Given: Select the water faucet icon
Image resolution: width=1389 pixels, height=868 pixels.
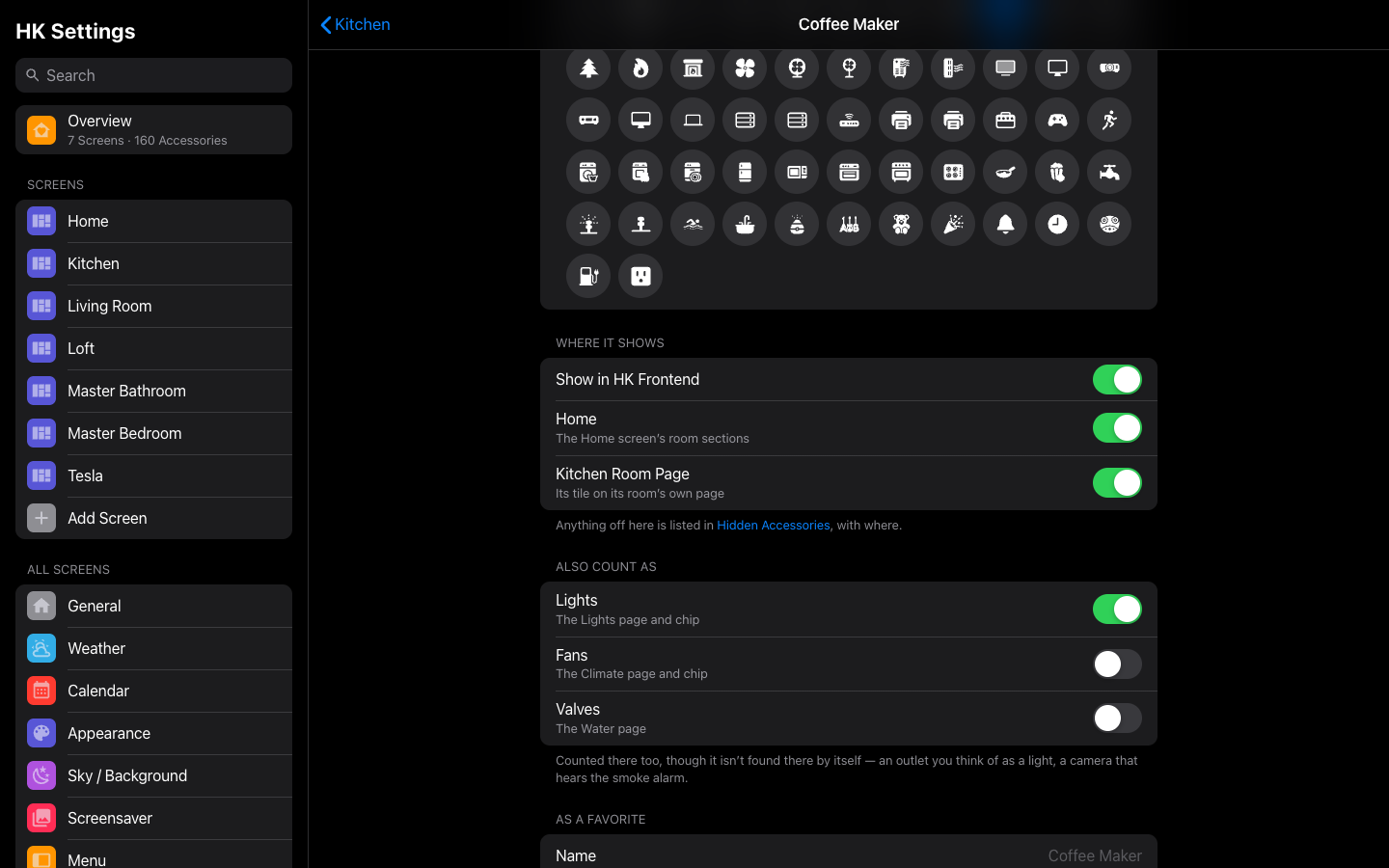Looking at the screenshot, I should click(1109, 172).
